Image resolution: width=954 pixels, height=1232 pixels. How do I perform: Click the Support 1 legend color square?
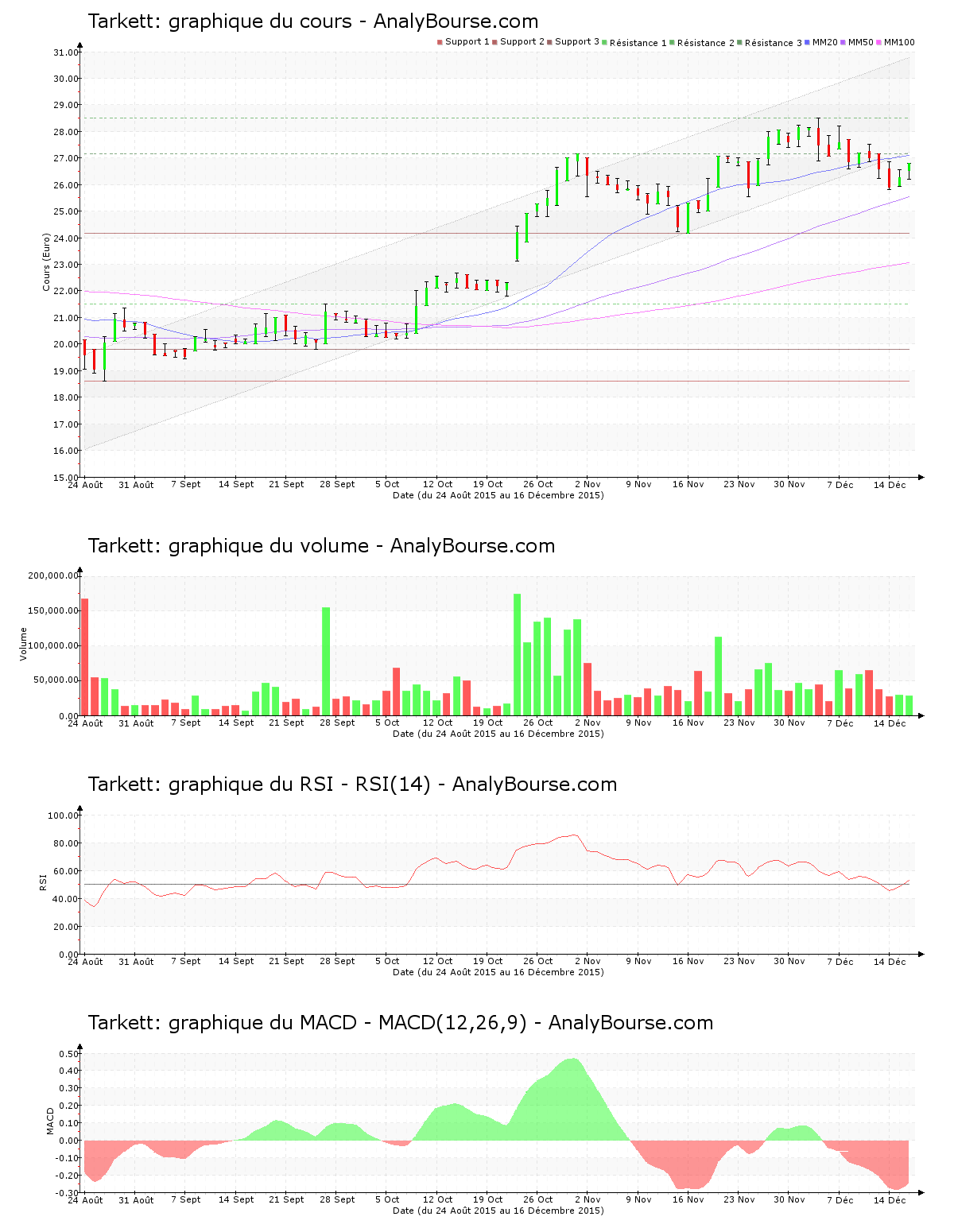pyautogui.click(x=440, y=42)
